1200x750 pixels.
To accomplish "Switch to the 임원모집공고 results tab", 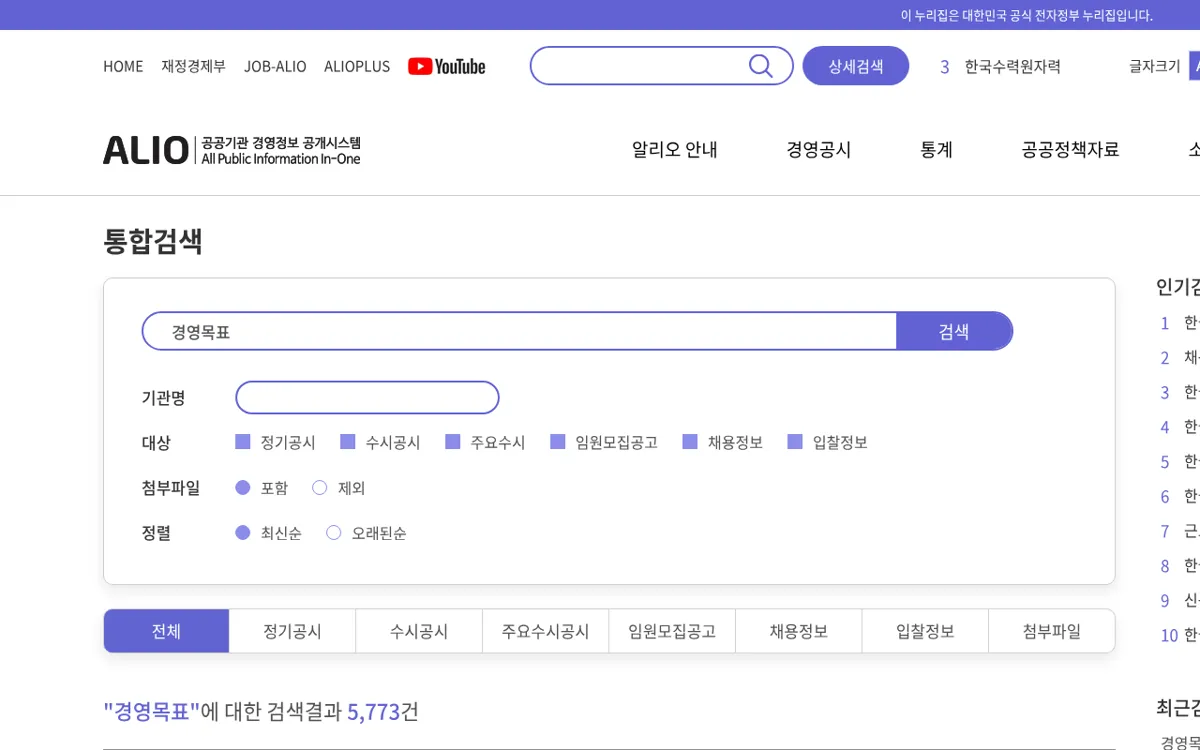I will pos(672,631).
